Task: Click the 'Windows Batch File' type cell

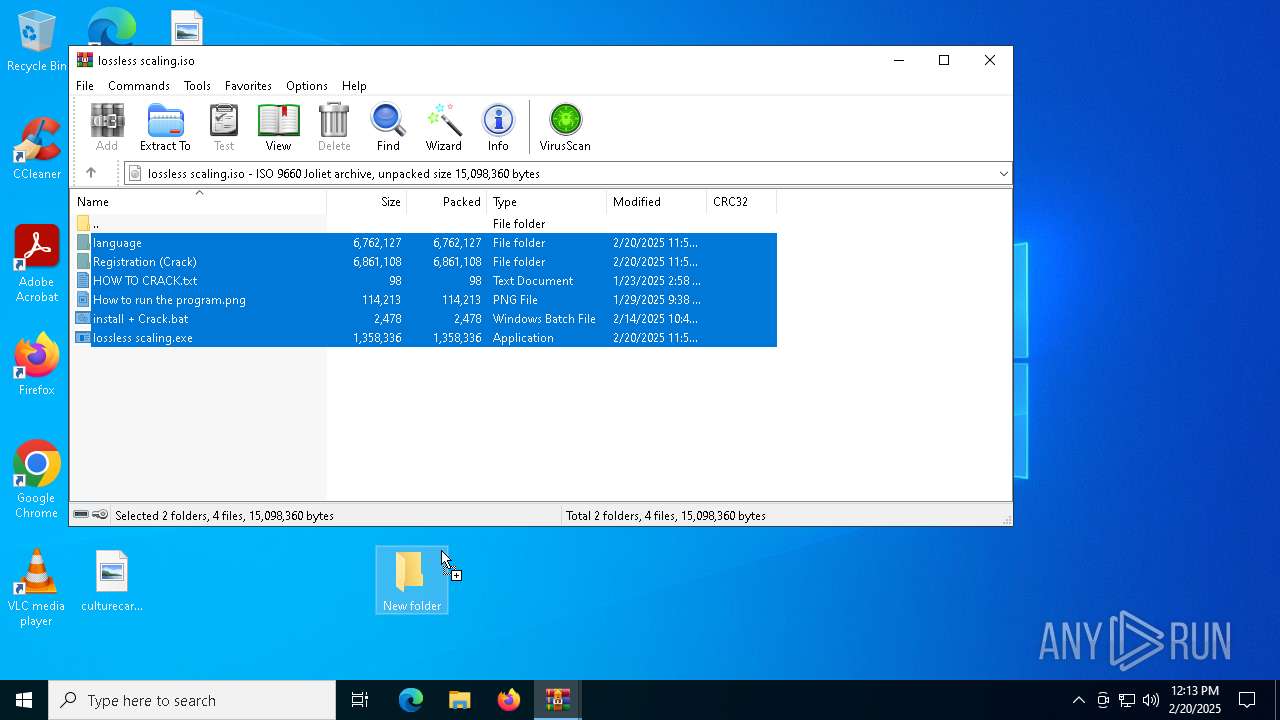Action: 544,319
